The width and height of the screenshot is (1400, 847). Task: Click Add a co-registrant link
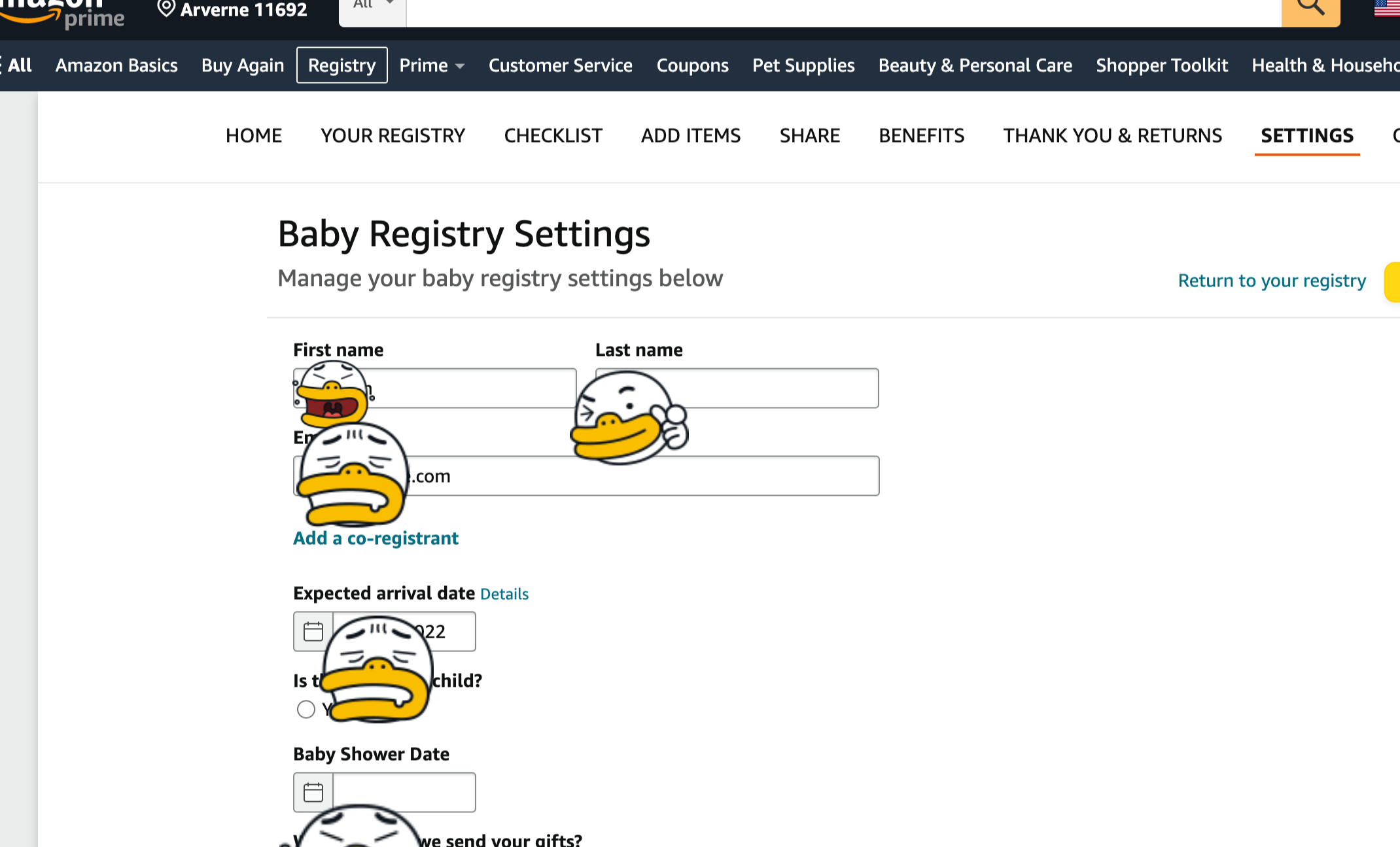coord(376,538)
